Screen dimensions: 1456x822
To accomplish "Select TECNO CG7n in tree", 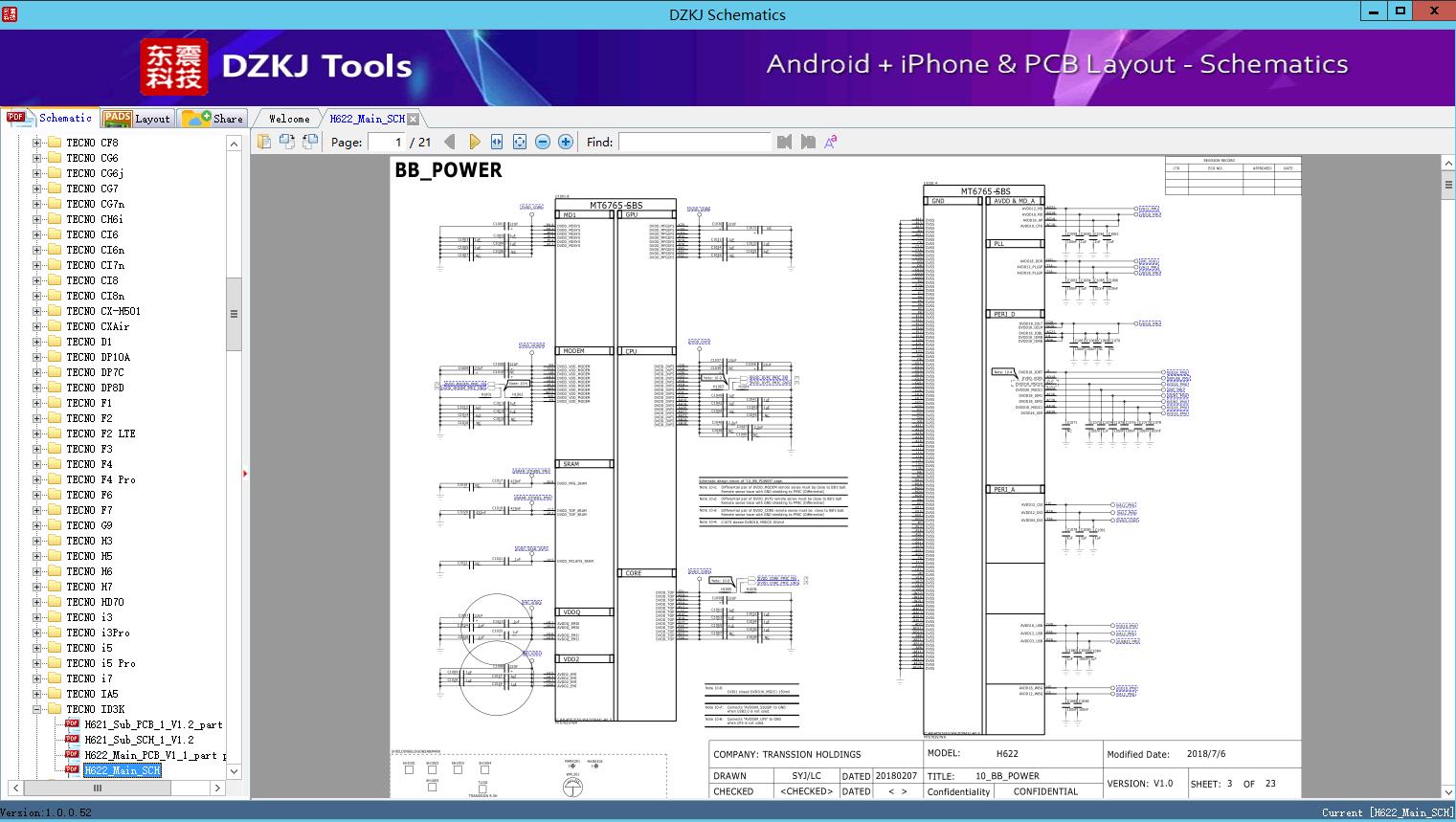I will point(96,204).
